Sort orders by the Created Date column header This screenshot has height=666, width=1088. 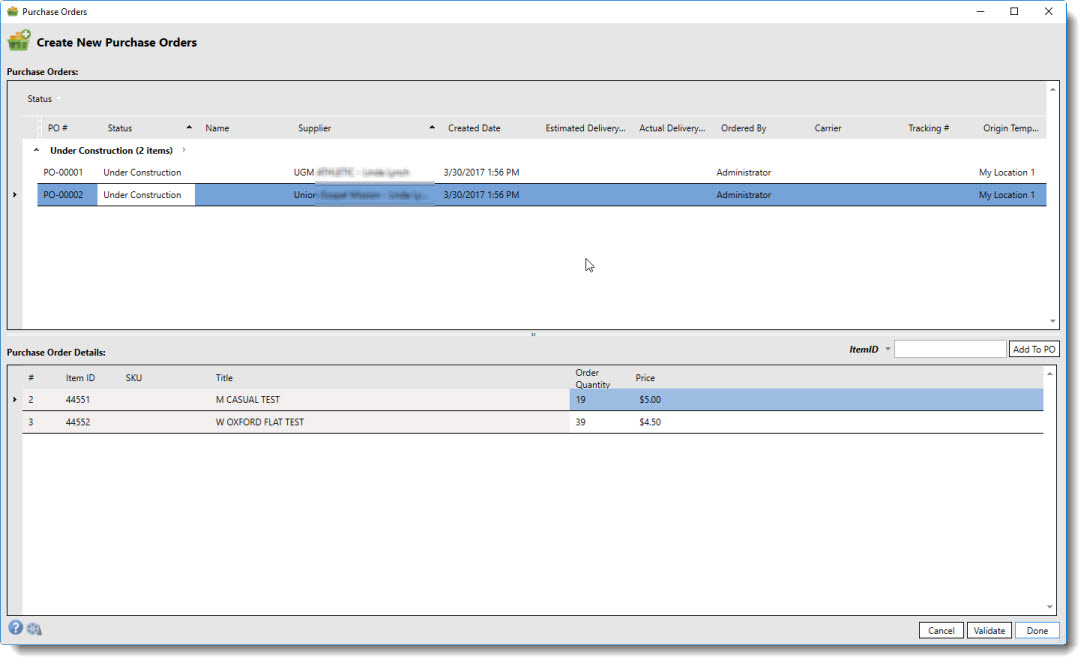click(x=473, y=128)
